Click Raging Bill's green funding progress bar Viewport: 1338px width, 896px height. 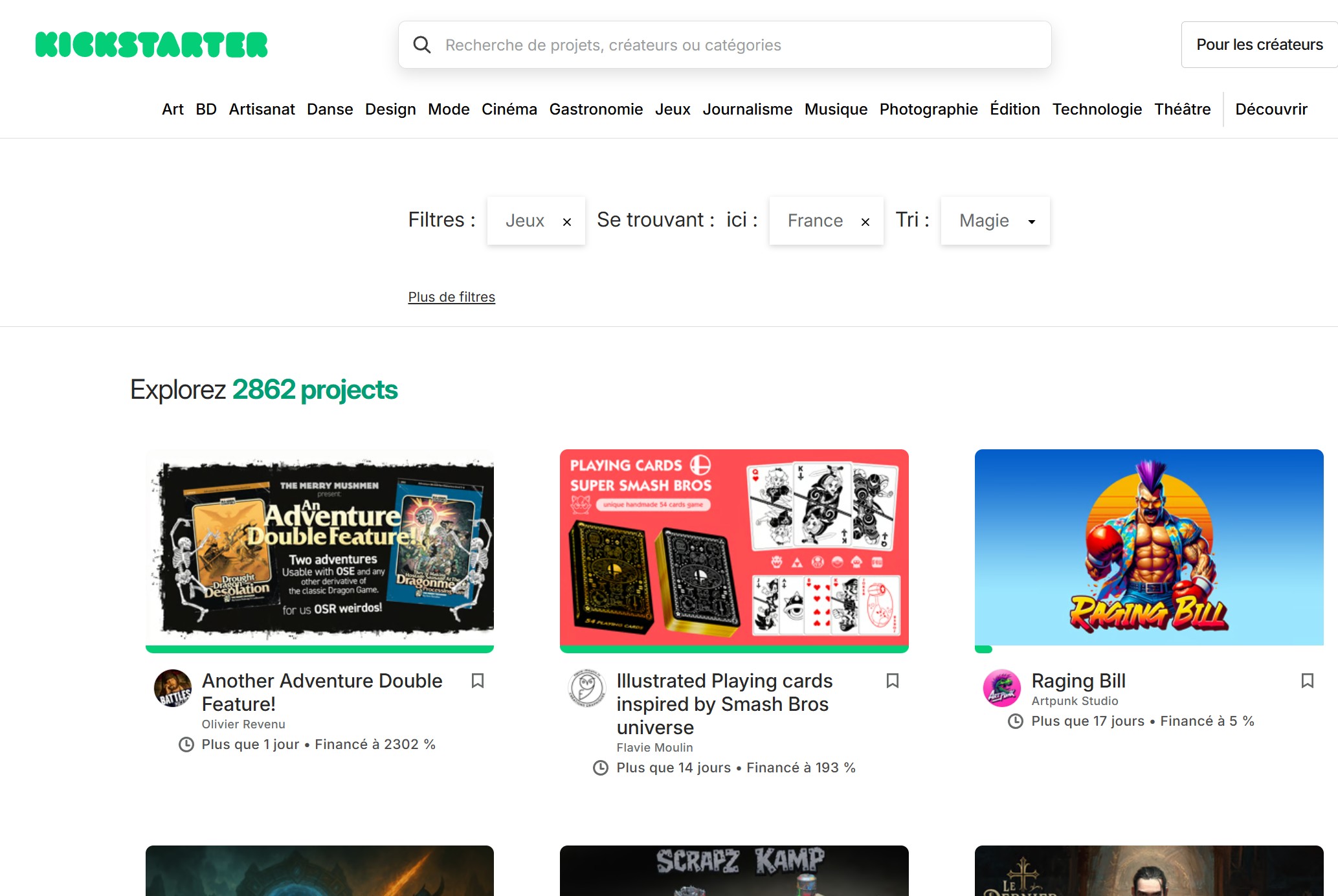coord(984,649)
